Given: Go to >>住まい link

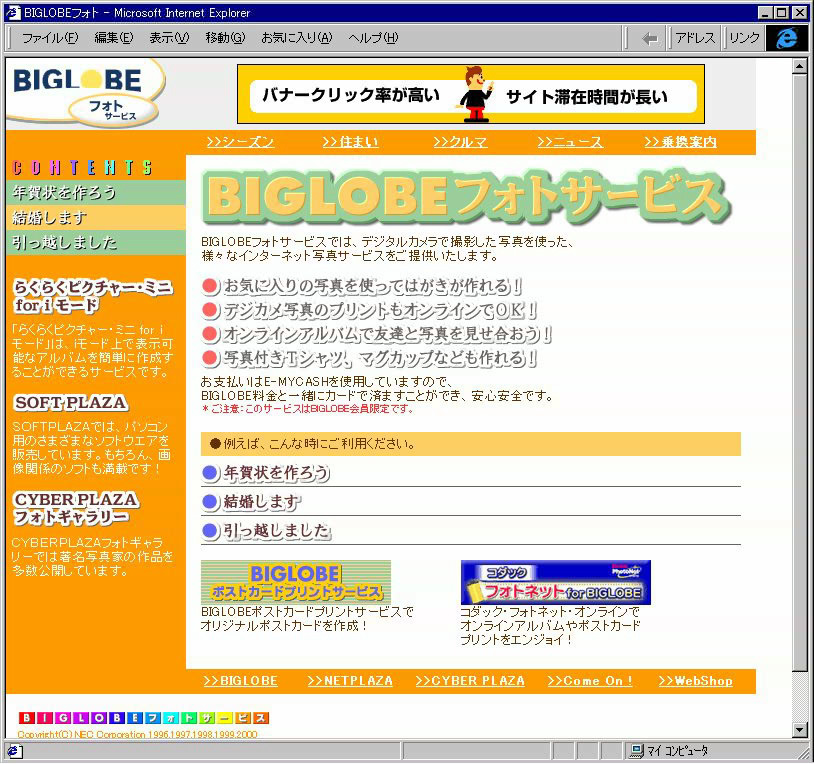Looking at the screenshot, I should point(350,142).
